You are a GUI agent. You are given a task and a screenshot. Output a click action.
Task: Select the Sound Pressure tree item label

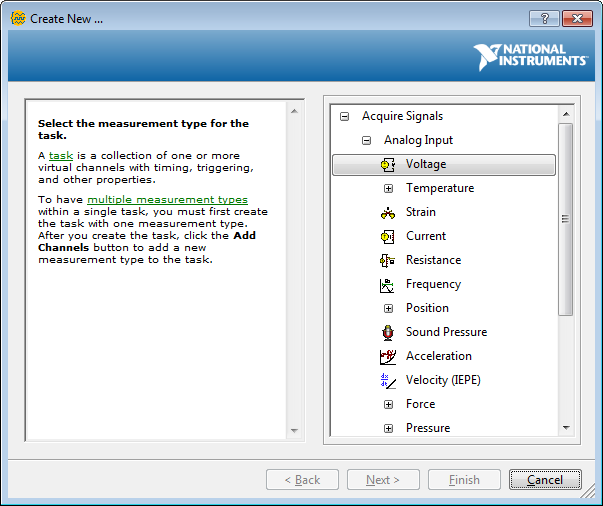tap(446, 332)
